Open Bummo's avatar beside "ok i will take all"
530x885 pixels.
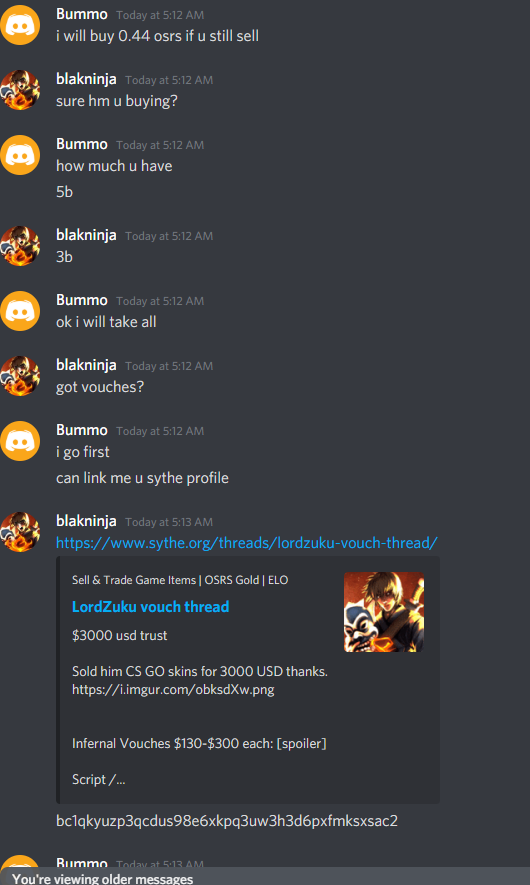pyautogui.click(x=20, y=311)
